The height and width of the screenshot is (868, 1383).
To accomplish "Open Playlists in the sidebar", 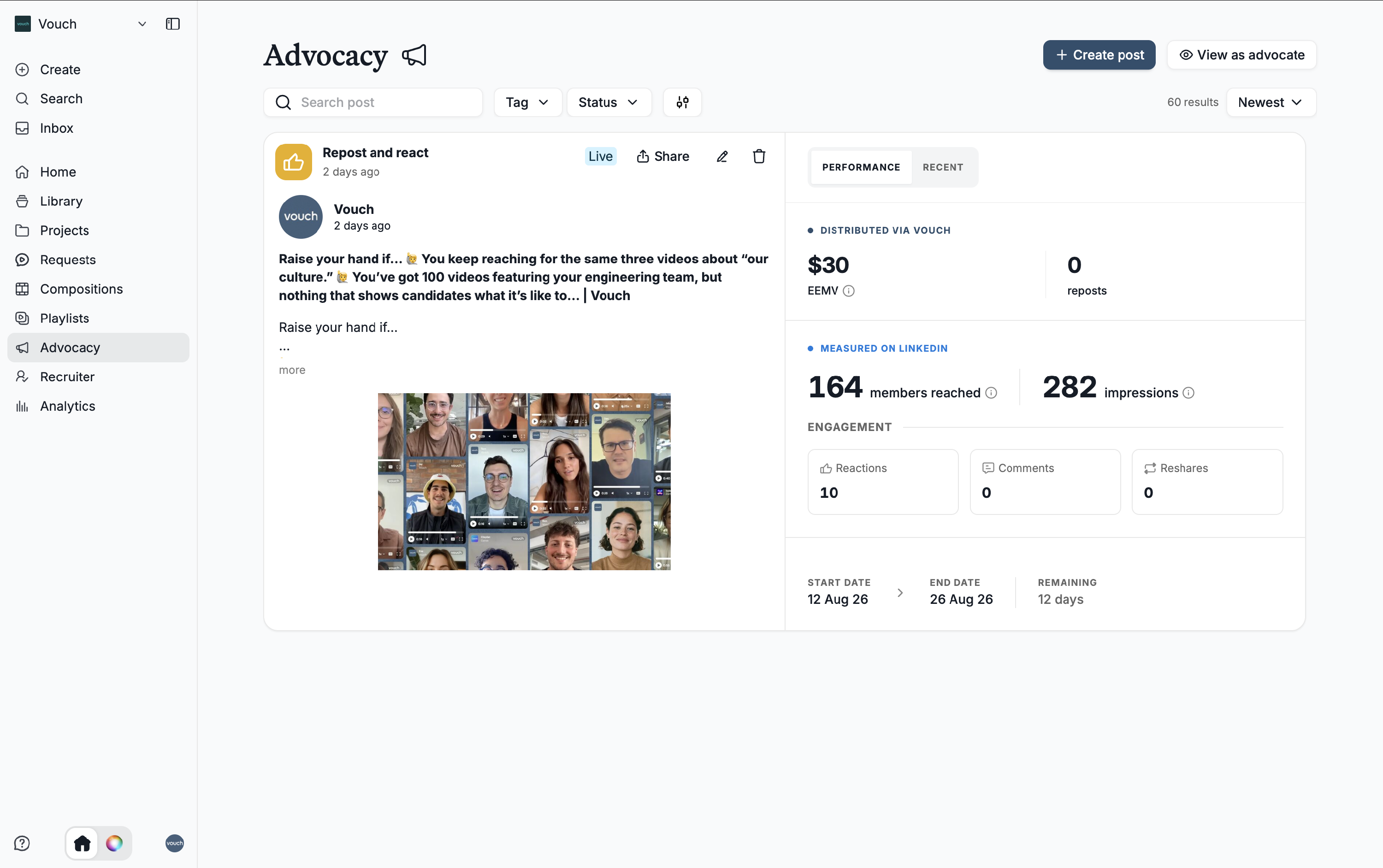I will point(98,318).
